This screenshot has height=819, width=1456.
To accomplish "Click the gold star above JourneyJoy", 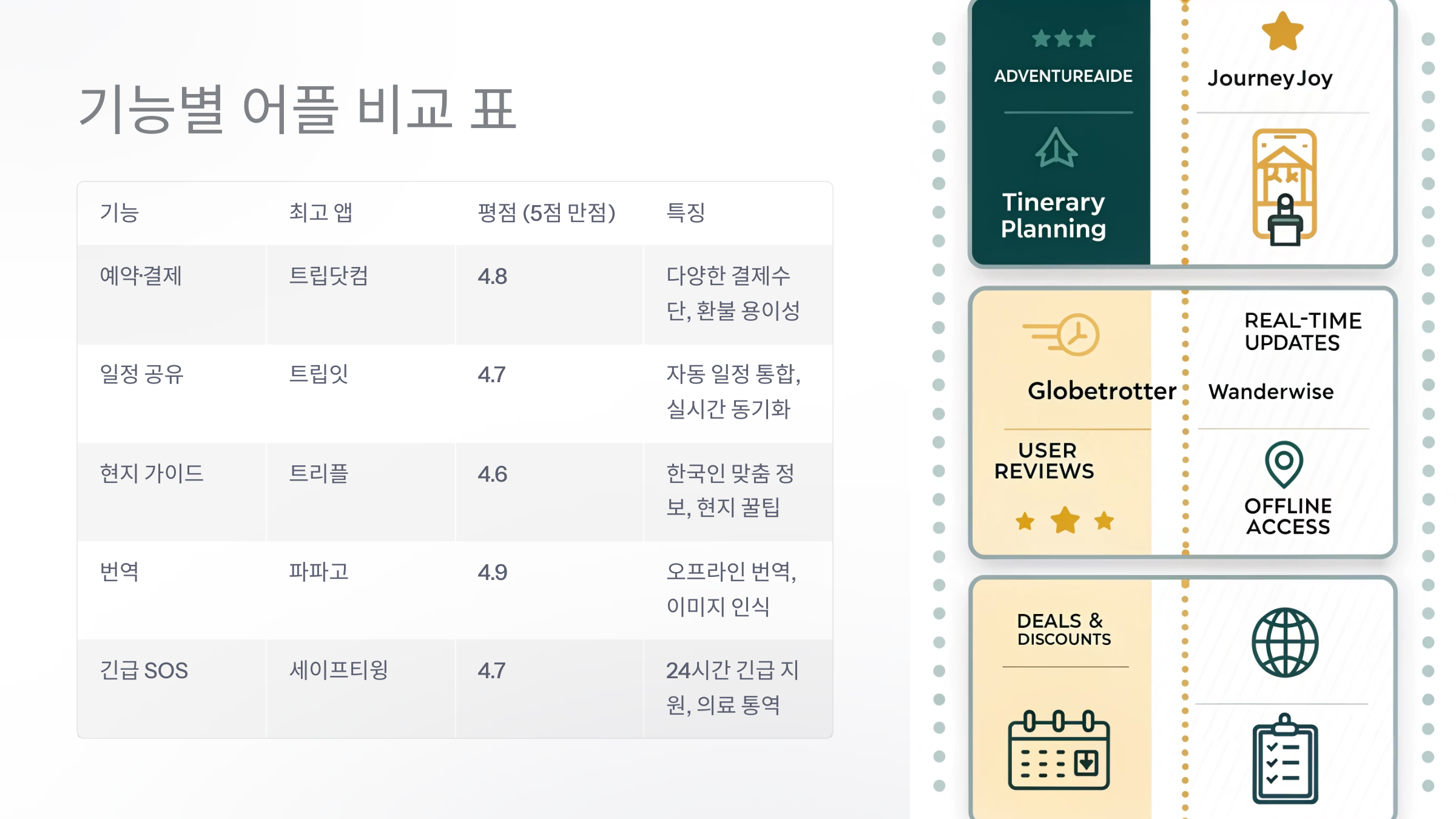I will tap(1282, 32).
